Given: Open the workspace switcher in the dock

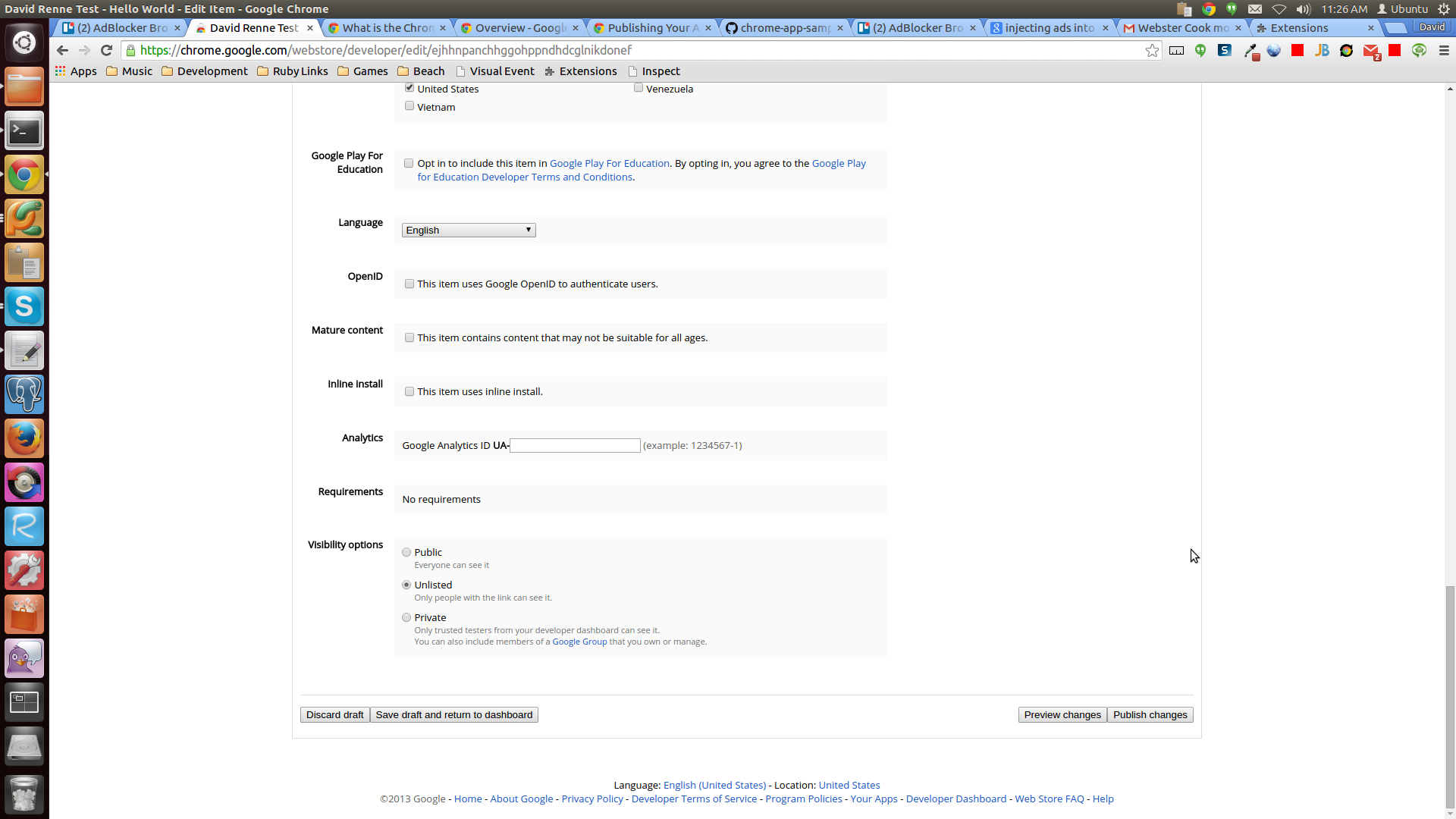Looking at the screenshot, I should coord(24,703).
